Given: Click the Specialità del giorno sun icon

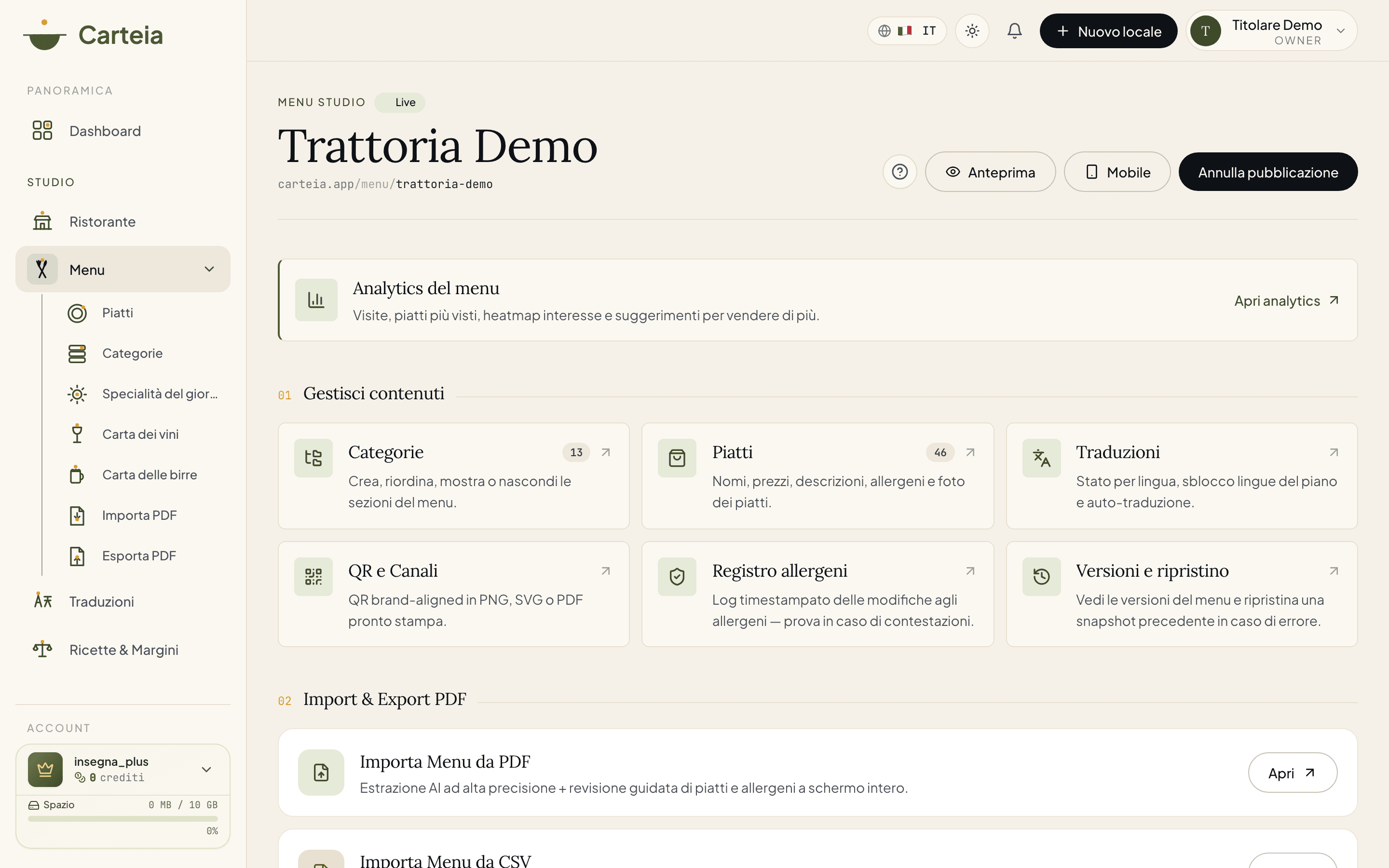Looking at the screenshot, I should 77,394.
